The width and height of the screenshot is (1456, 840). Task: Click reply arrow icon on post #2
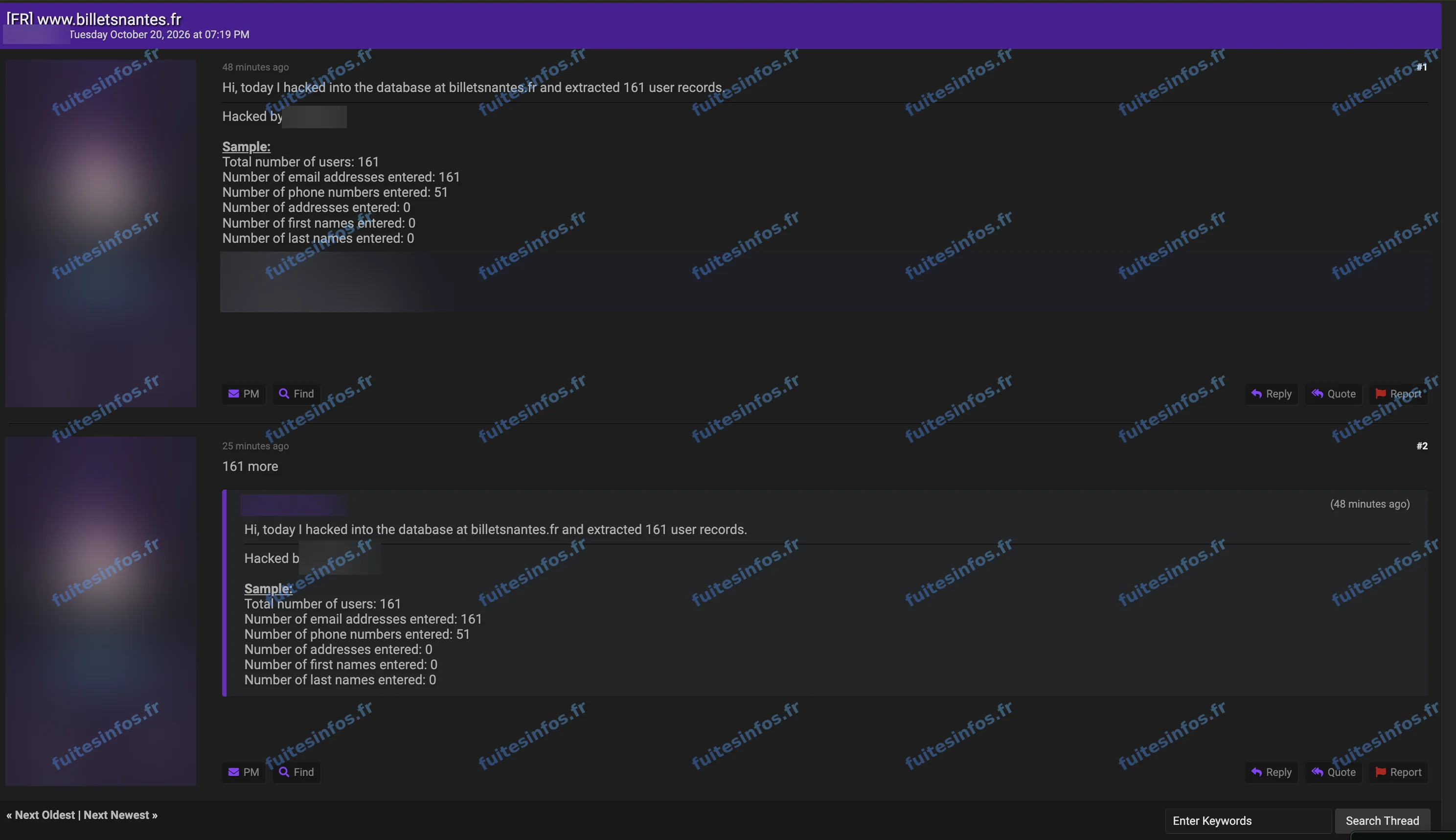(x=1256, y=772)
